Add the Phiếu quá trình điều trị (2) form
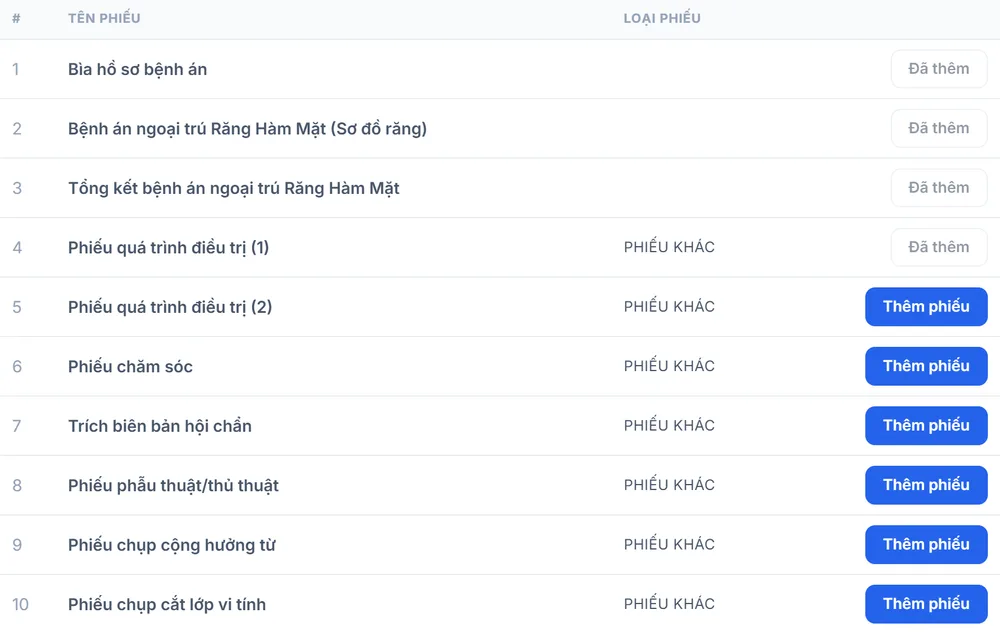Screen dimensions: 1000x633 point(926,307)
